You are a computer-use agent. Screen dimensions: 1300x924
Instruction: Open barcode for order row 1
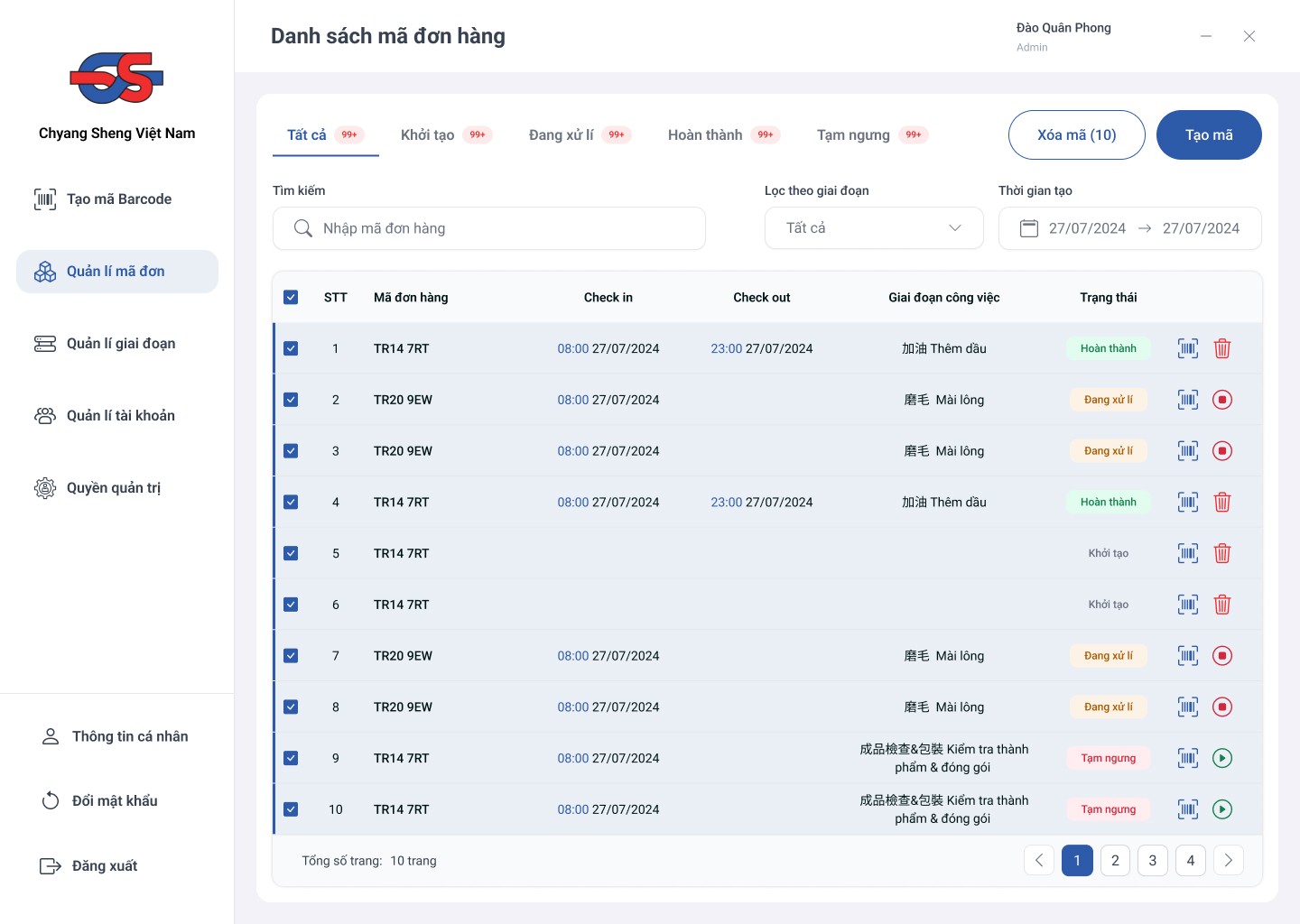[1188, 348]
